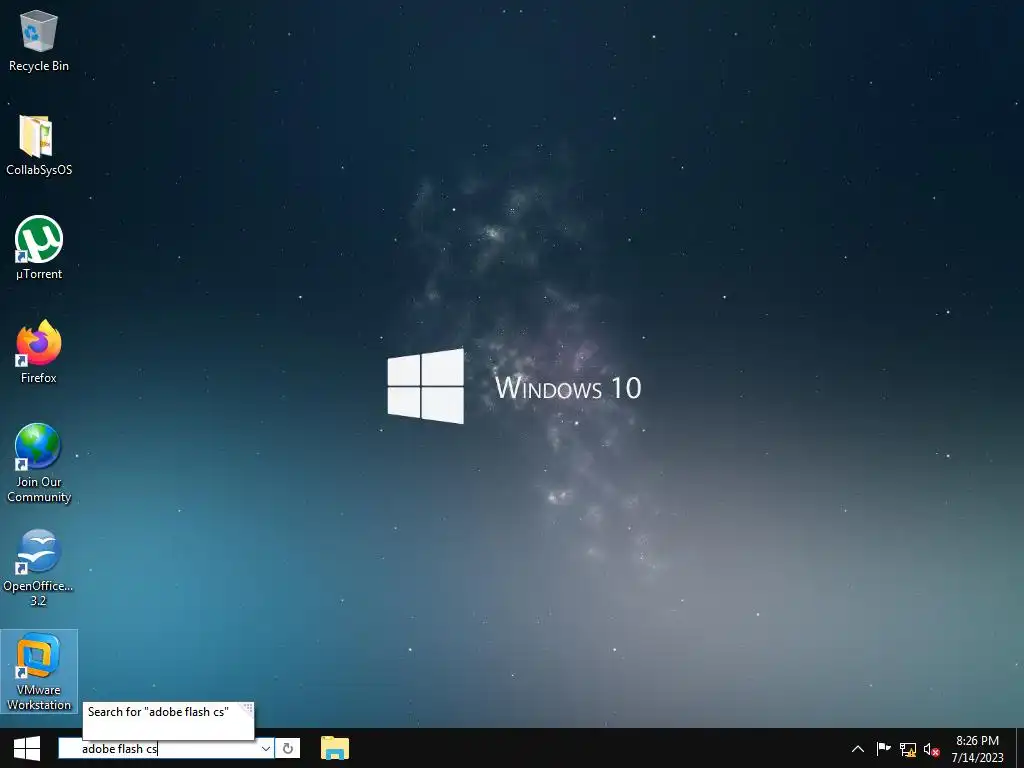Screen dimensions: 1024x768
Task: Click the Show Desktop strip
Action: (x=1020, y=748)
